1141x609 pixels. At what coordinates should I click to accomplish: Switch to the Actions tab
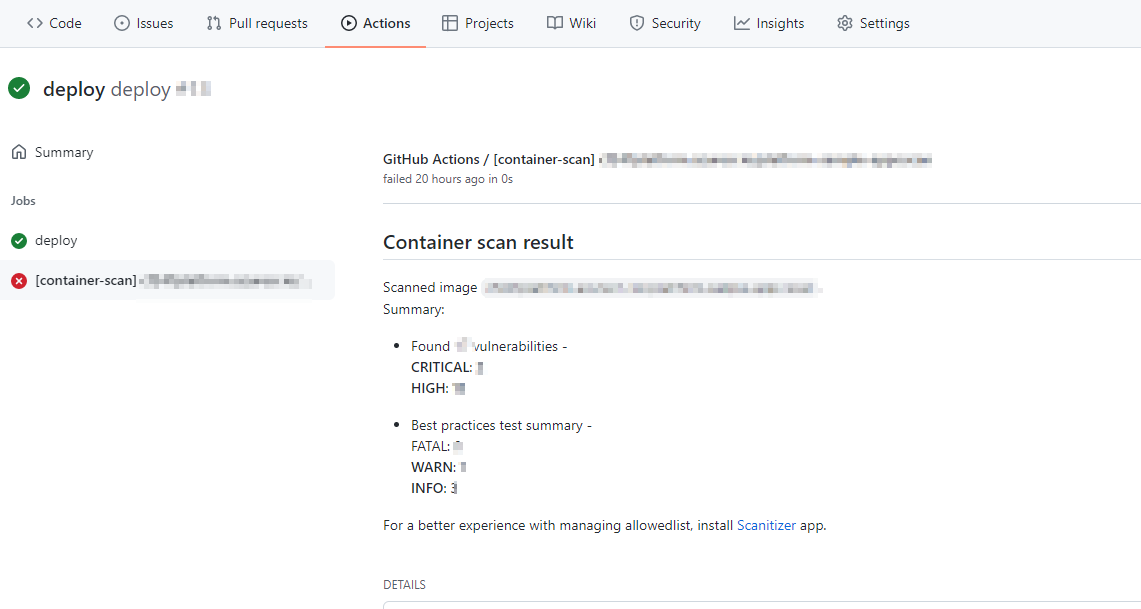375,23
